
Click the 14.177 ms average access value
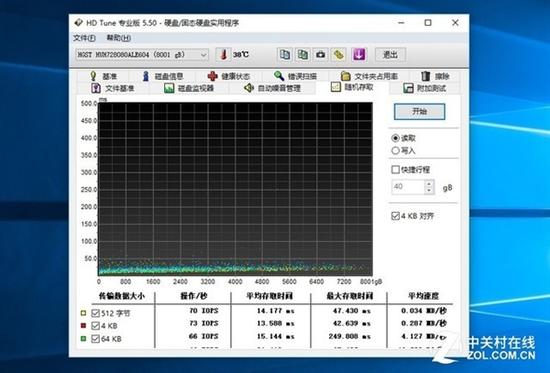[275, 311]
